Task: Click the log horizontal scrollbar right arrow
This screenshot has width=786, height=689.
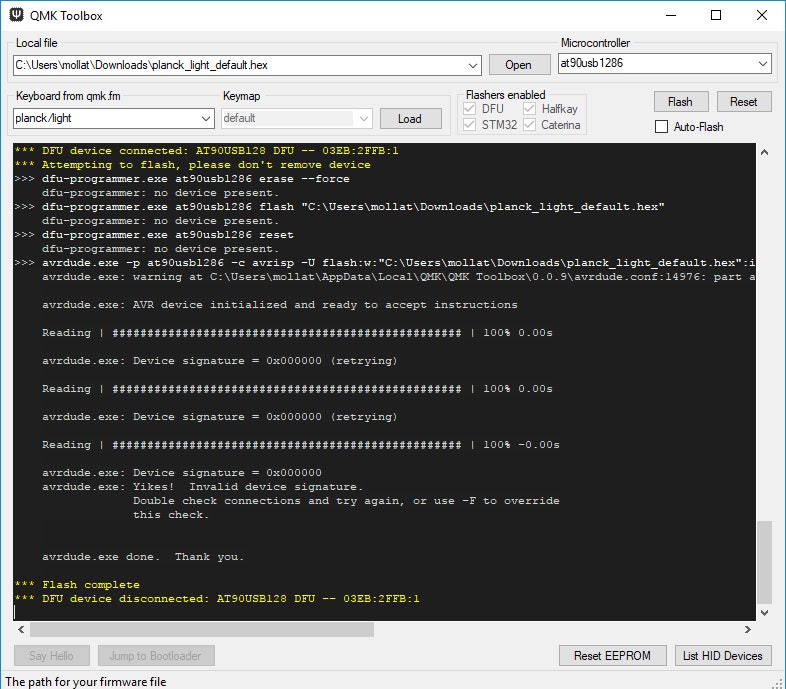Action: pos(747,630)
